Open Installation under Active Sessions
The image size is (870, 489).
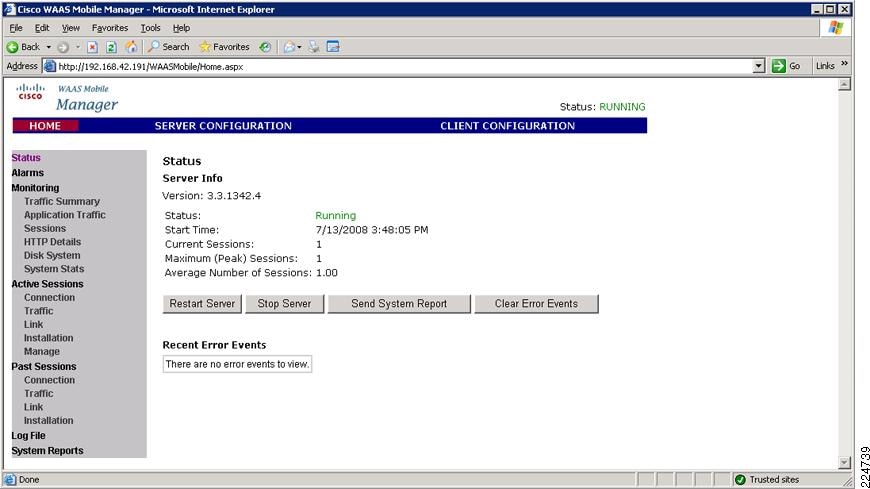point(48,338)
